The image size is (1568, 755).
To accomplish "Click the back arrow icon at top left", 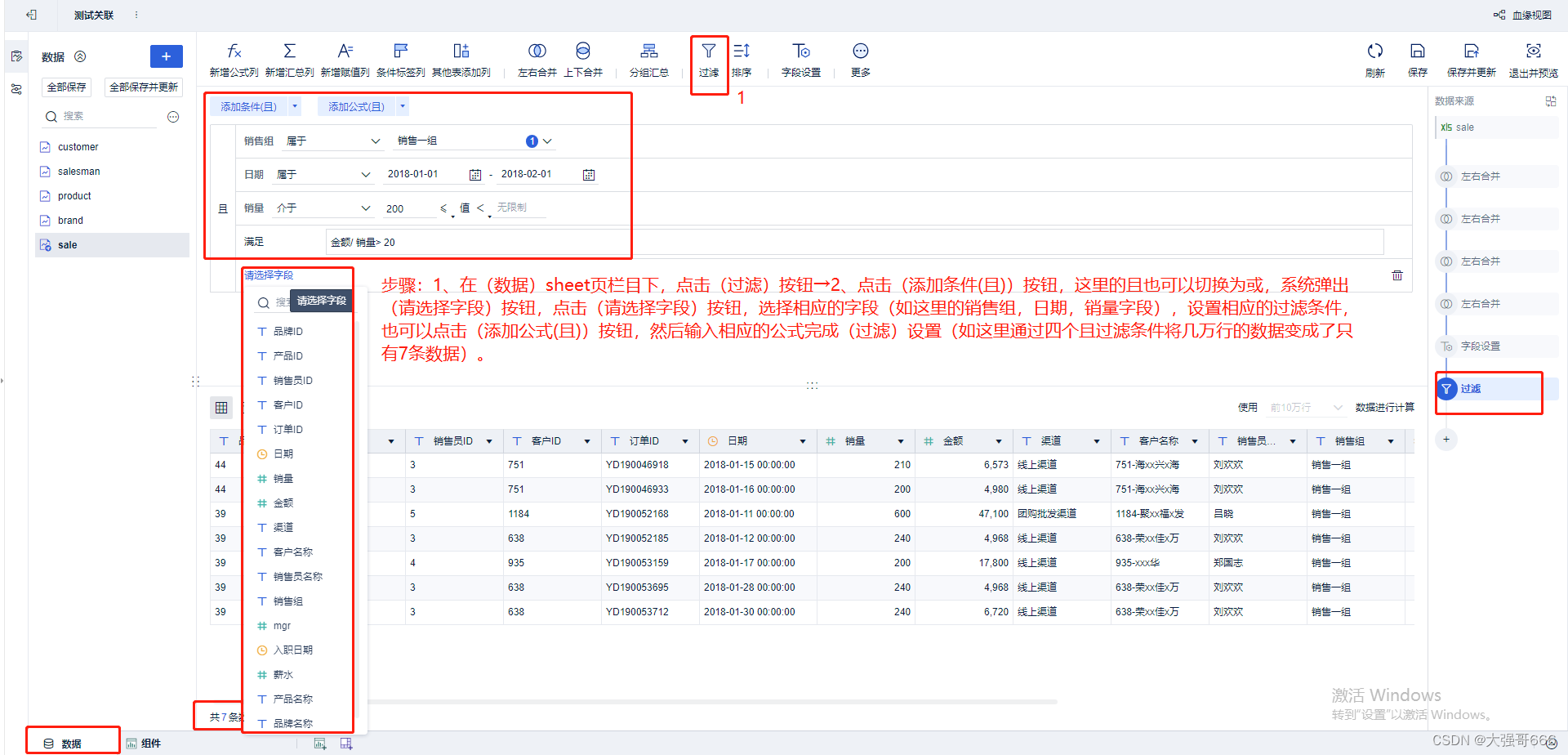I will click(x=31, y=15).
